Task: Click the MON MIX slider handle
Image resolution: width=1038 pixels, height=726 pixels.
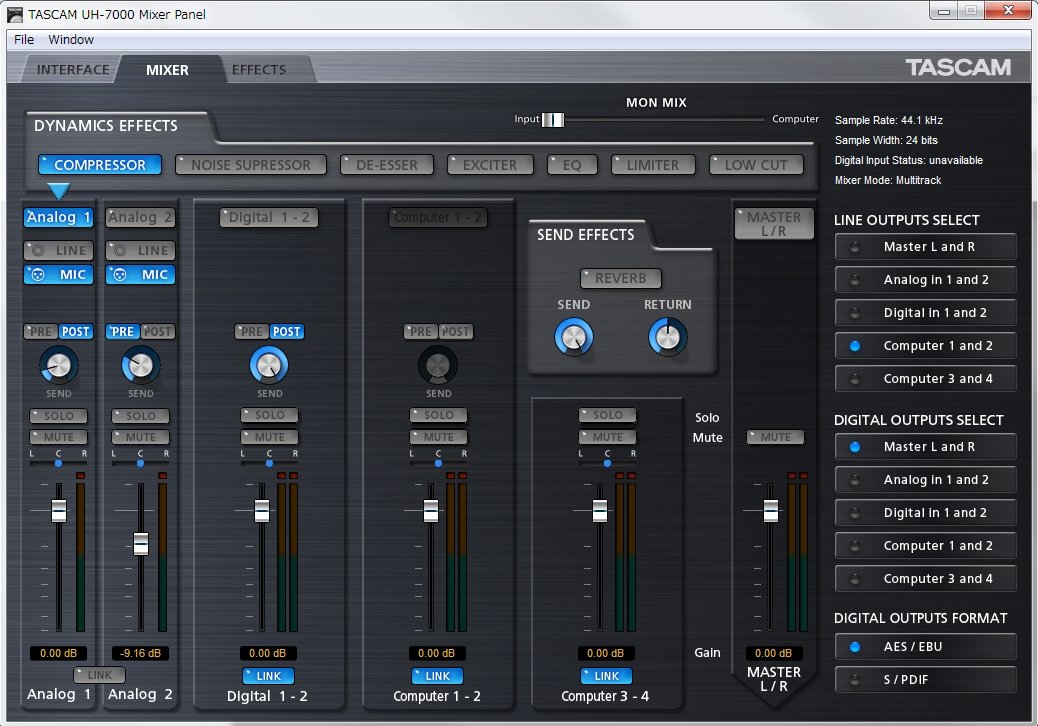Action: tap(553, 120)
